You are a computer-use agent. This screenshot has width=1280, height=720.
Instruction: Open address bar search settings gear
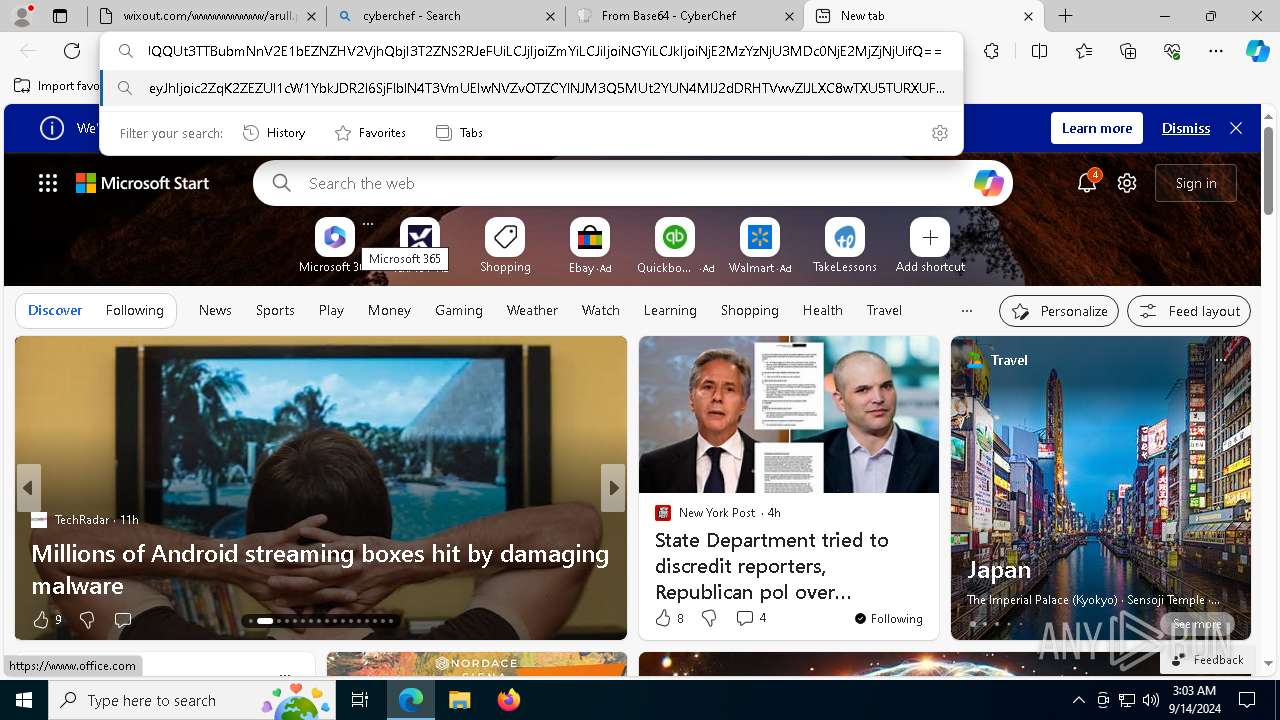940,133
